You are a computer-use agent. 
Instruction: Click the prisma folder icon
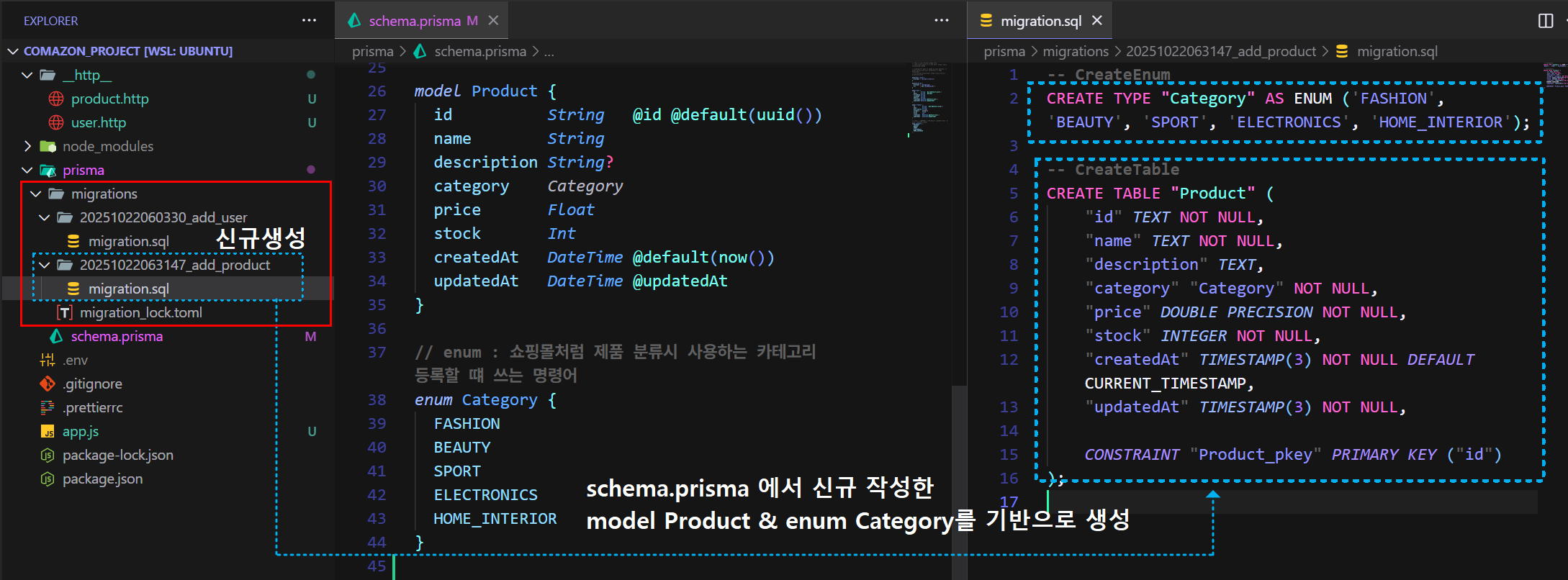[48, 170]
